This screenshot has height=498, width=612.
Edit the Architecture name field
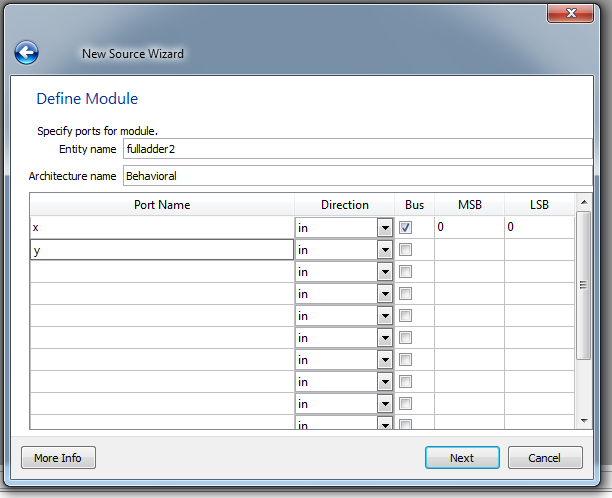(x=355, y=176)
